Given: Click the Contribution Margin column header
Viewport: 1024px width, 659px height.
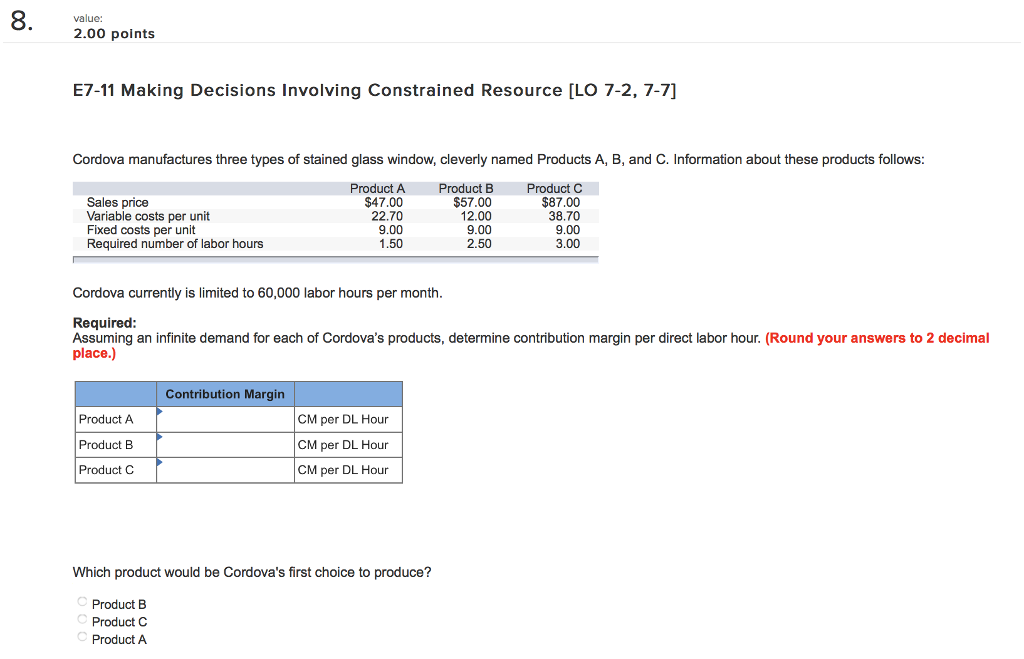Looking at the screenshot, I should [x=224, y=393].
